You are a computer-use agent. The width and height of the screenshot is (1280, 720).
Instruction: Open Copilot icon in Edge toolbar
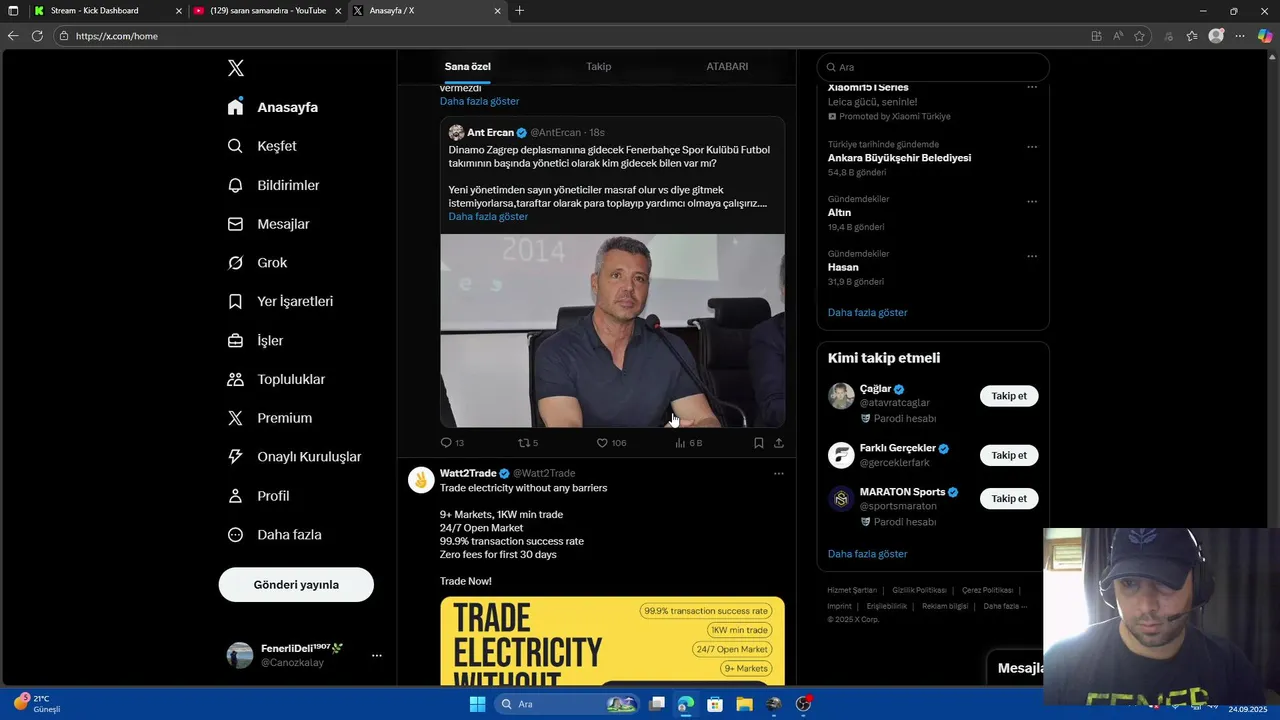point(1265,36)
